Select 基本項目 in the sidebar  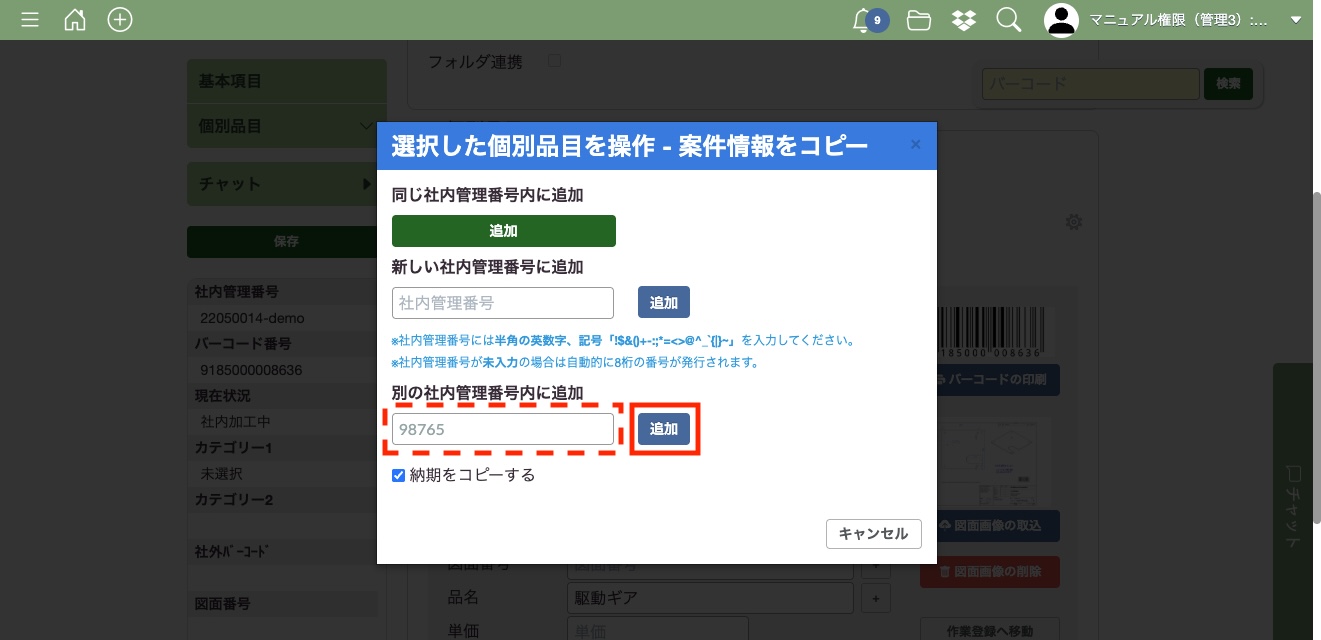[286, 81]
